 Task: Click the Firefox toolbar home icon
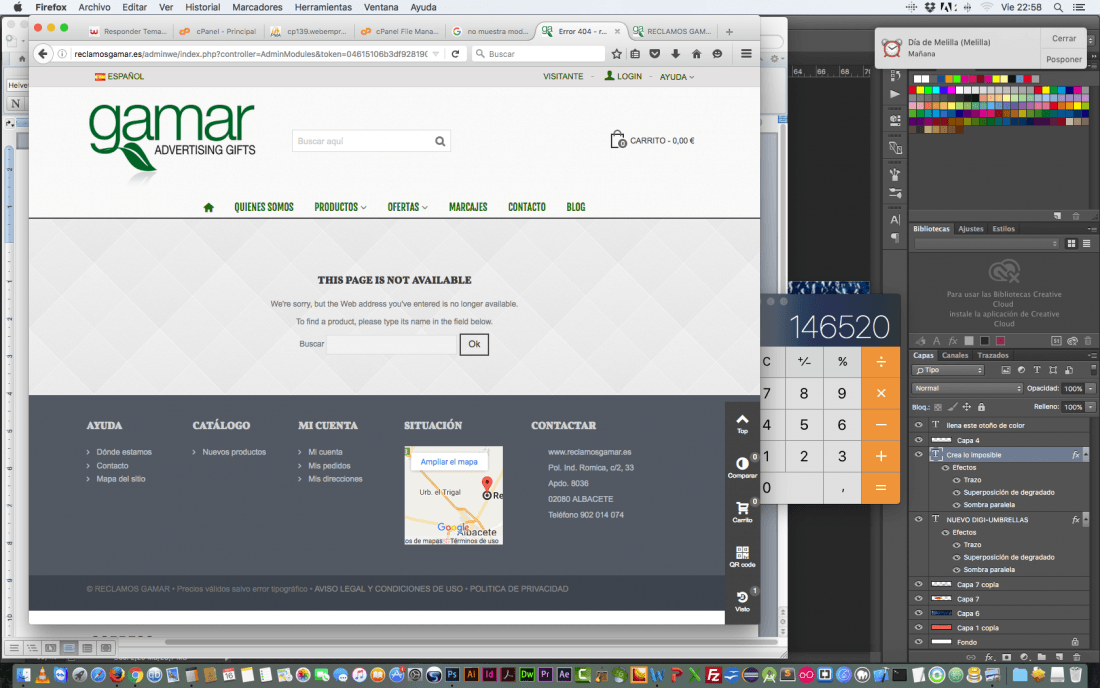(697, 53)
